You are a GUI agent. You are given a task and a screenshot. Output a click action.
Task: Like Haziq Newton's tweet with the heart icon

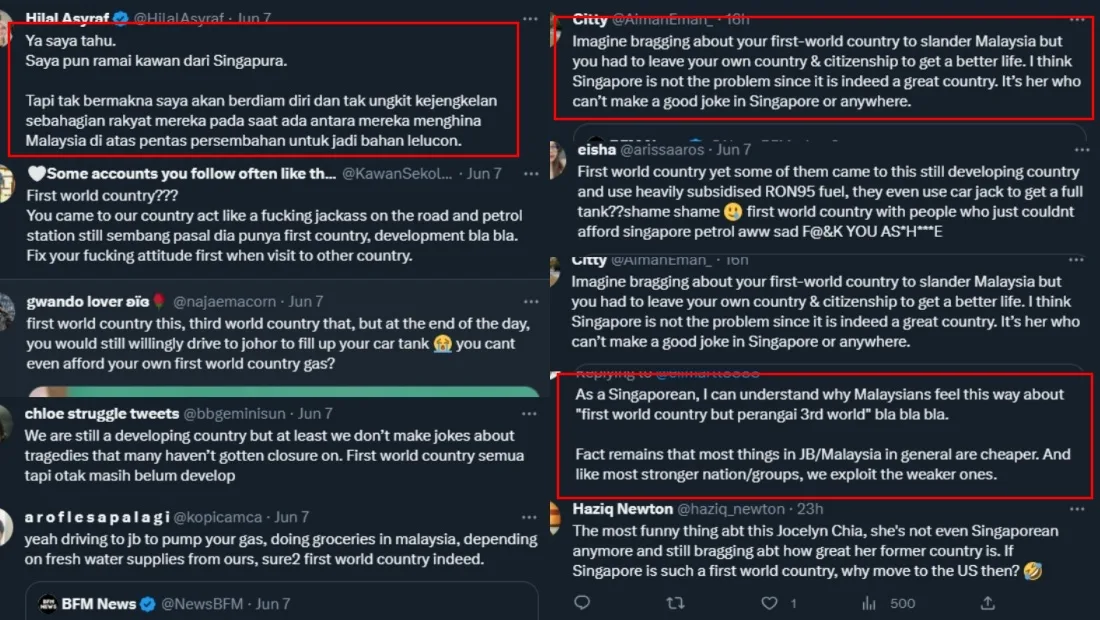(769, 603)
